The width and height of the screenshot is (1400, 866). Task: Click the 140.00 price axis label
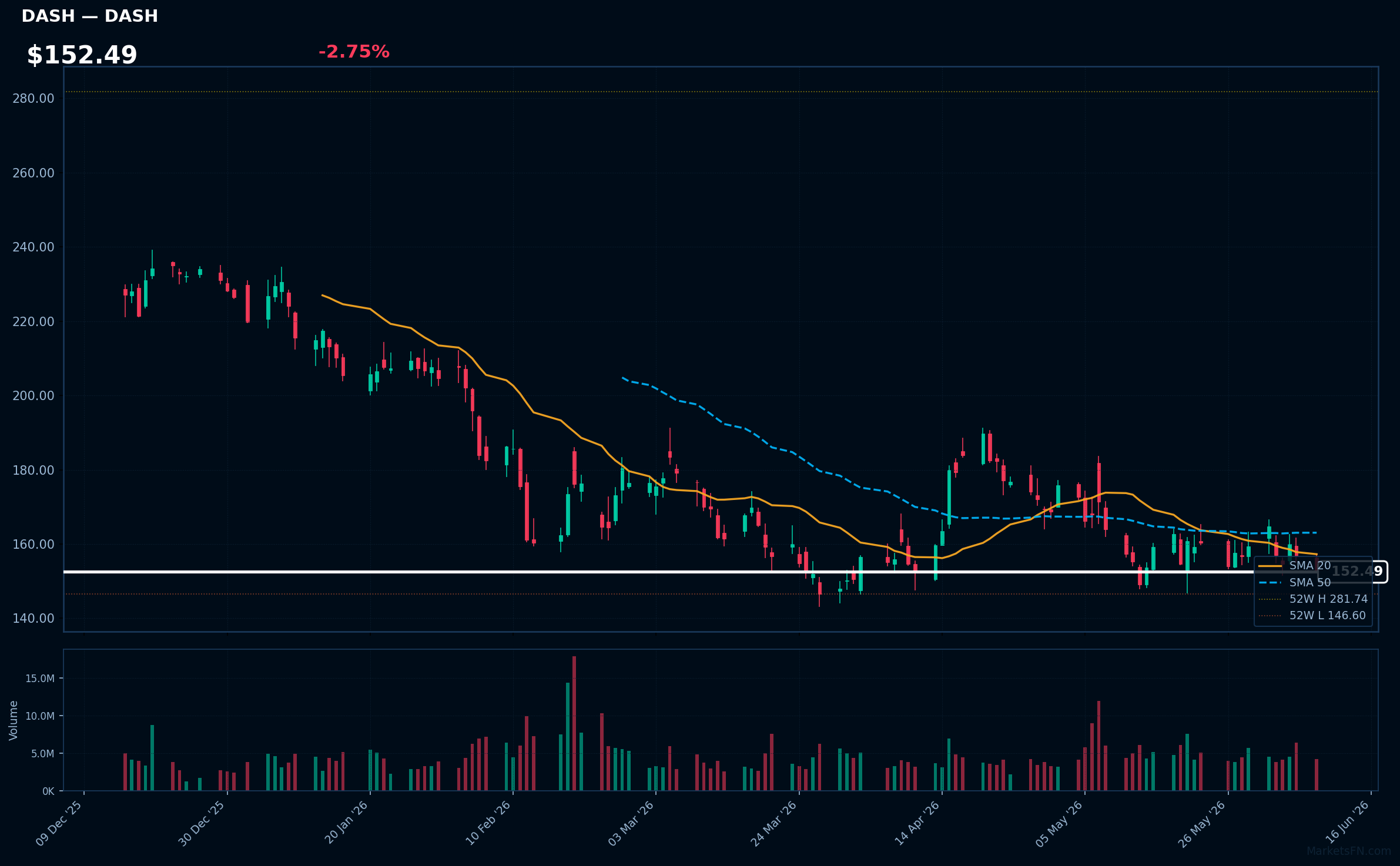(x=34, y=618)
